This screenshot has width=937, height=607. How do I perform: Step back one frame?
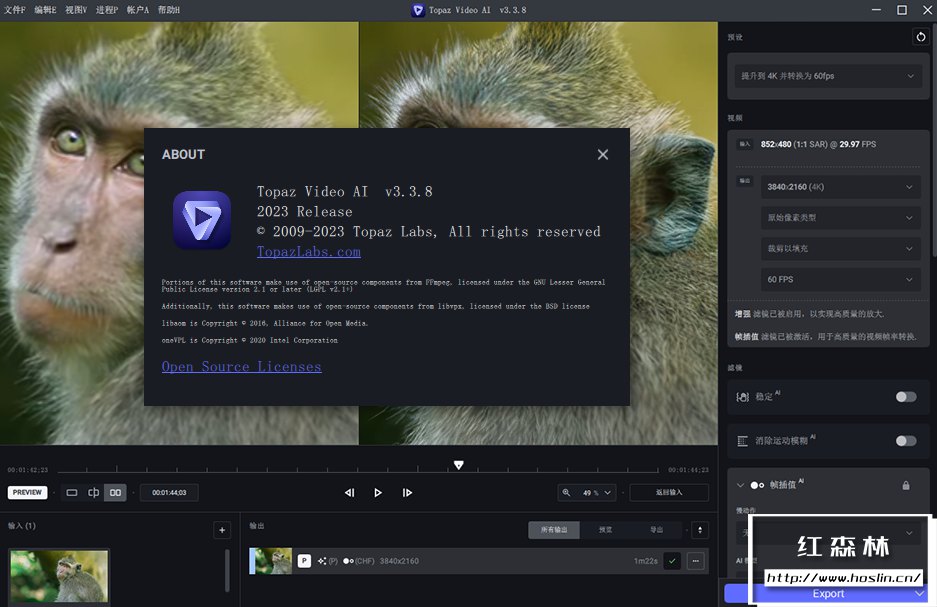350,492
